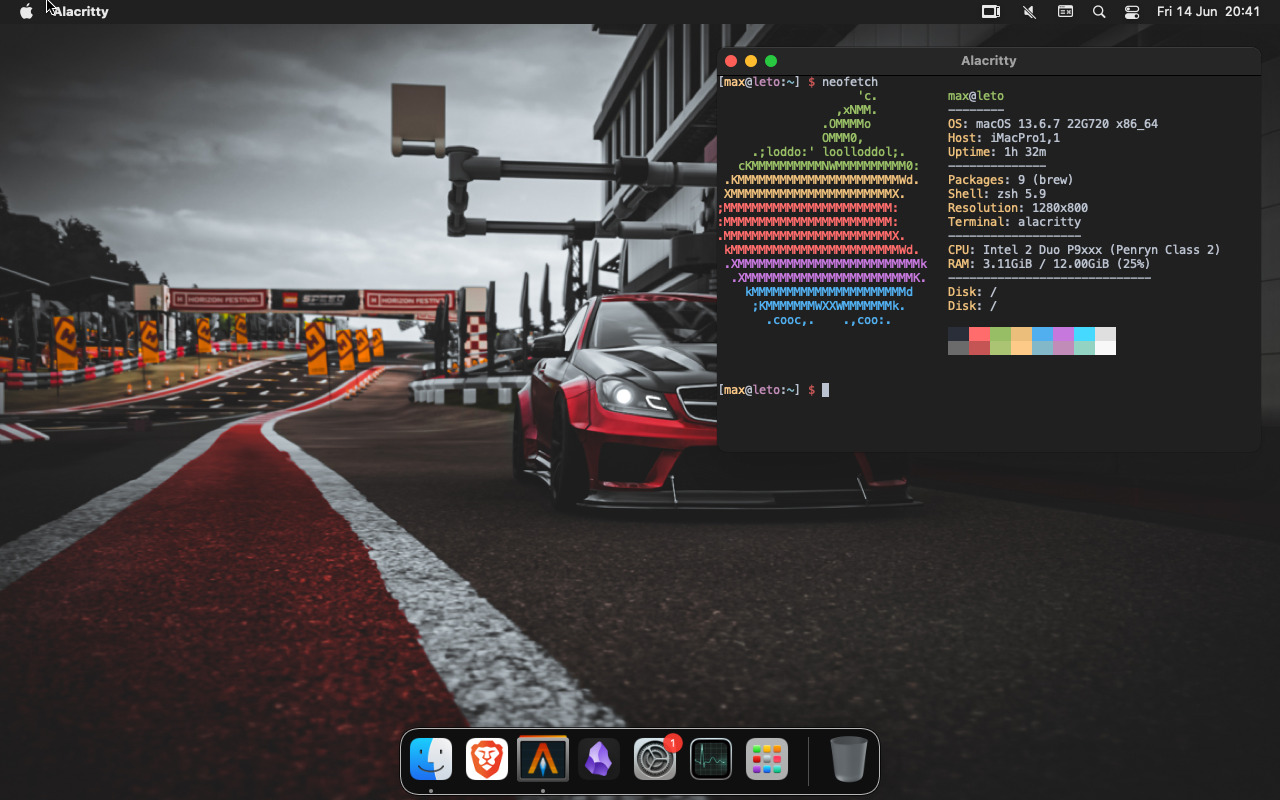This screenshot has height=800, width=1280.
Task: Launch Activity Monitor from the Dock
Action: (x=711, y=760)
